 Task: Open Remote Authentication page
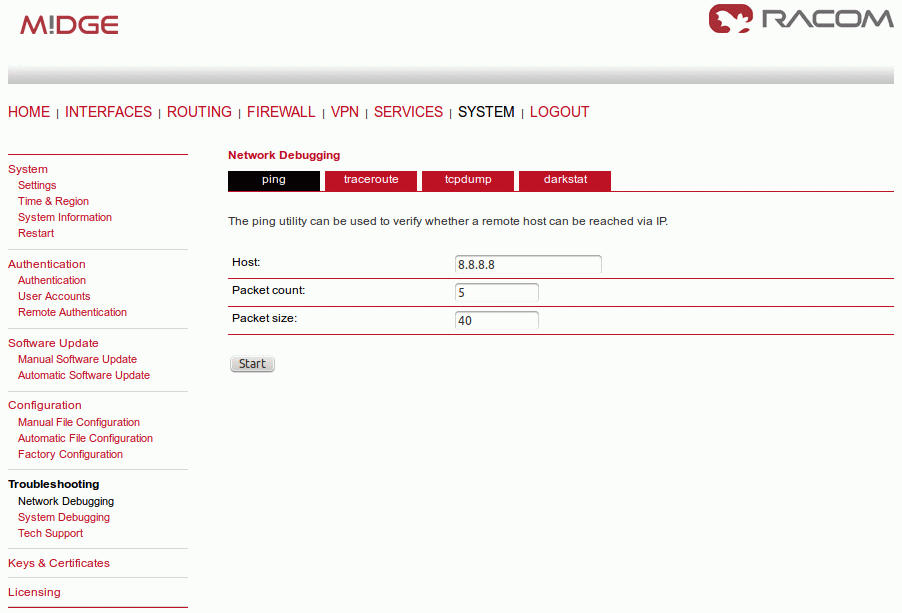(x=72, y=312)
